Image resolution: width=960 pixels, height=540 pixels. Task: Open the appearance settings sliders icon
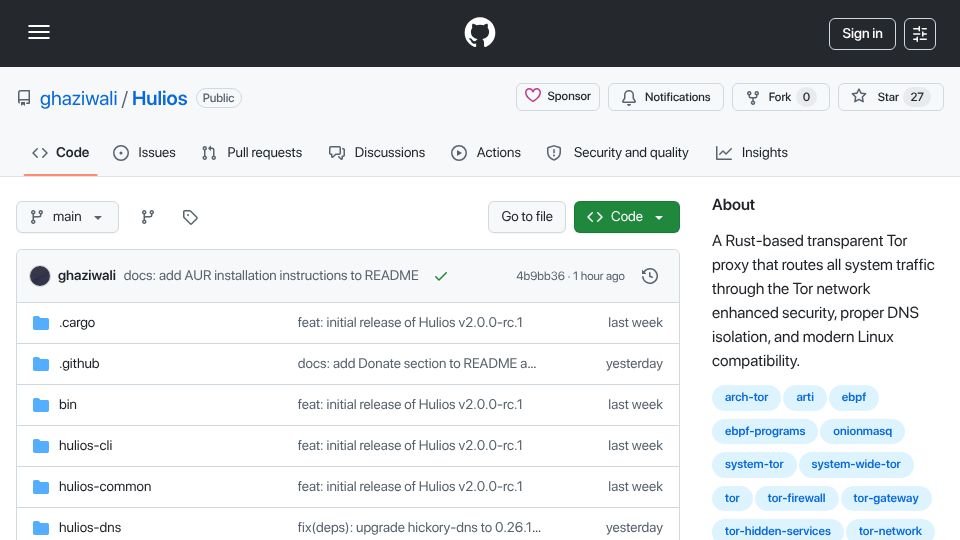tap(920, 34)
